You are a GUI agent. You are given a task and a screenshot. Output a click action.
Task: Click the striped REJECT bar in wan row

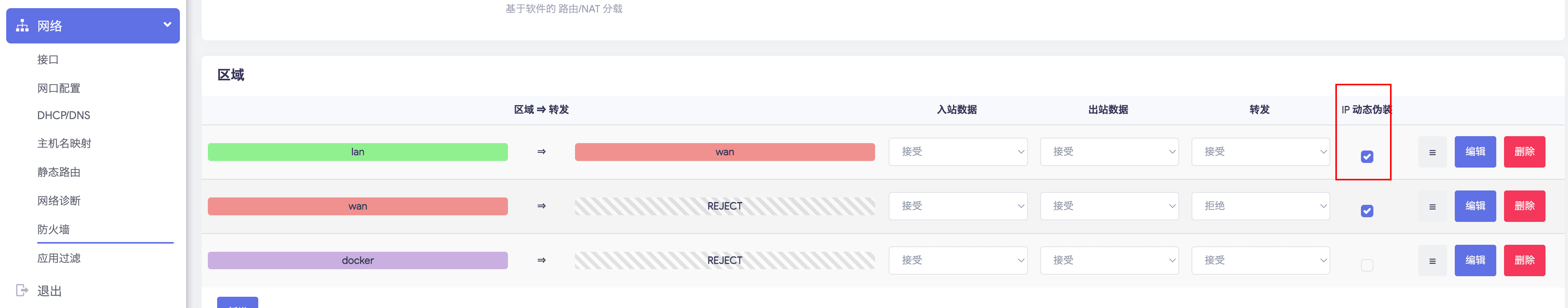(724, 206)
